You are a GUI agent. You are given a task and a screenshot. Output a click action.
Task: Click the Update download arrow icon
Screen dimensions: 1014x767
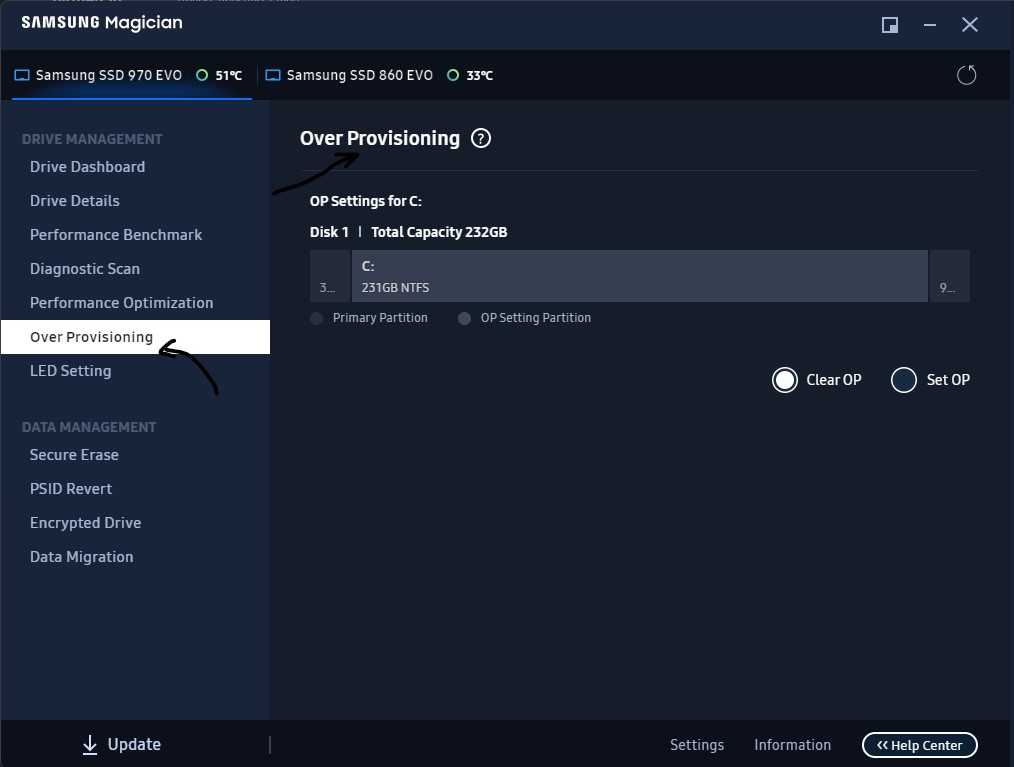click(90, 744)
